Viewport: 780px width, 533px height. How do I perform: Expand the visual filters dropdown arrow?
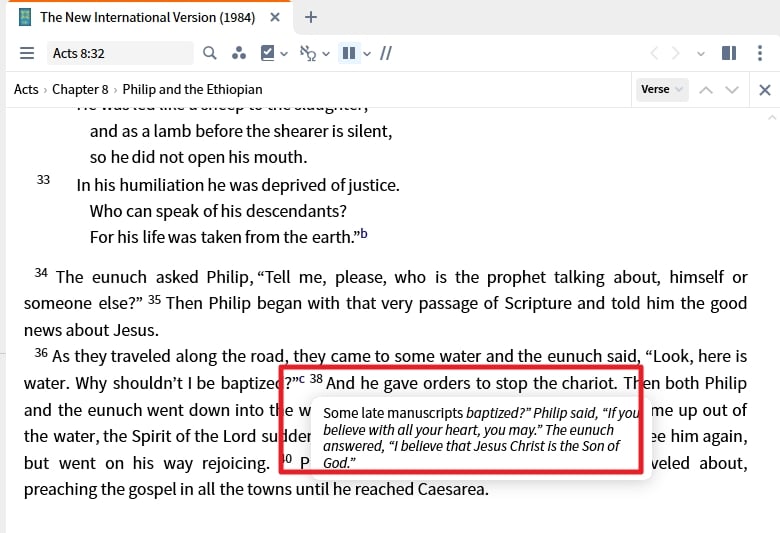tap(284, 54)
